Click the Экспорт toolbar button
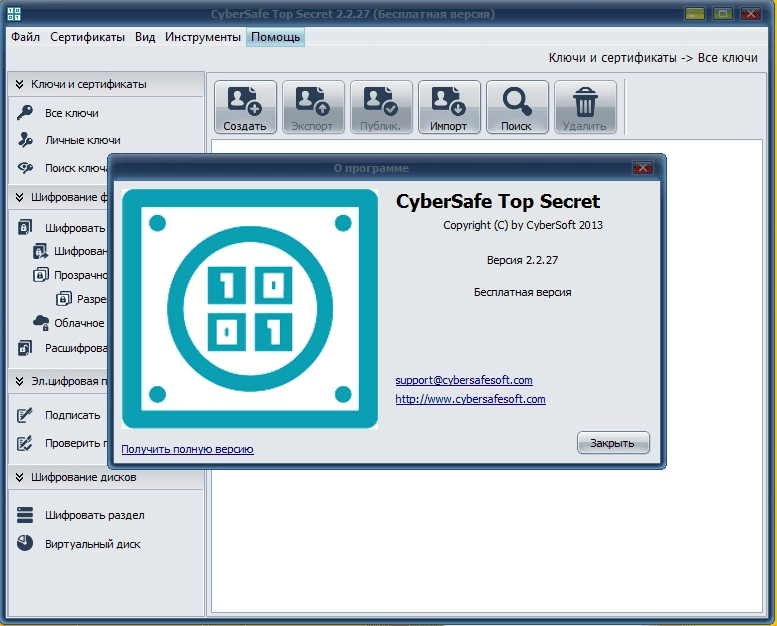The image size is (777, 626). tap(313, 107)
